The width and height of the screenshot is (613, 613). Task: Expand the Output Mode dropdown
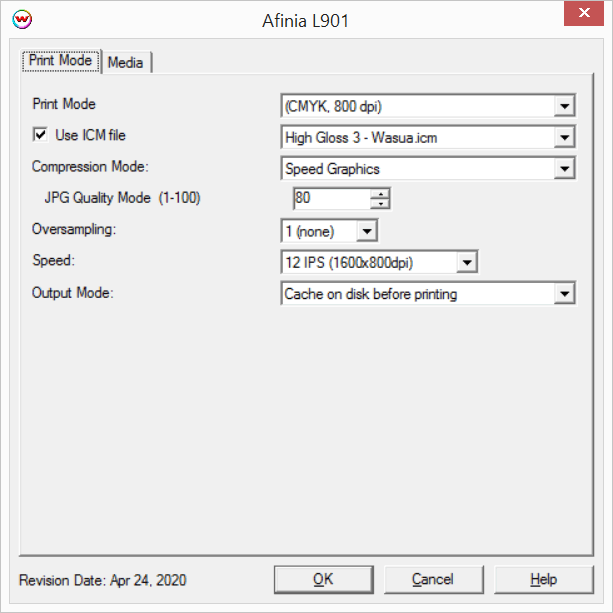pos(565,294)
